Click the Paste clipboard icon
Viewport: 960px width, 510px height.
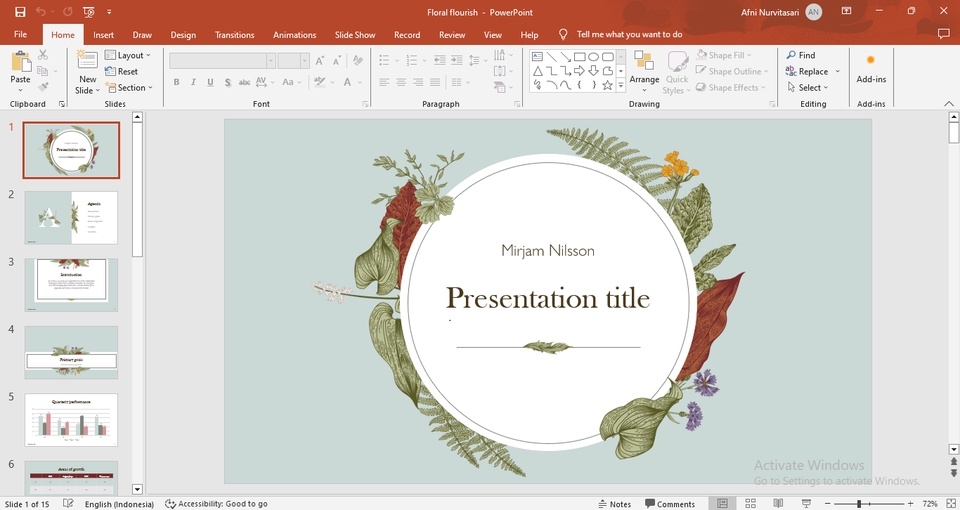pos(21,62)
